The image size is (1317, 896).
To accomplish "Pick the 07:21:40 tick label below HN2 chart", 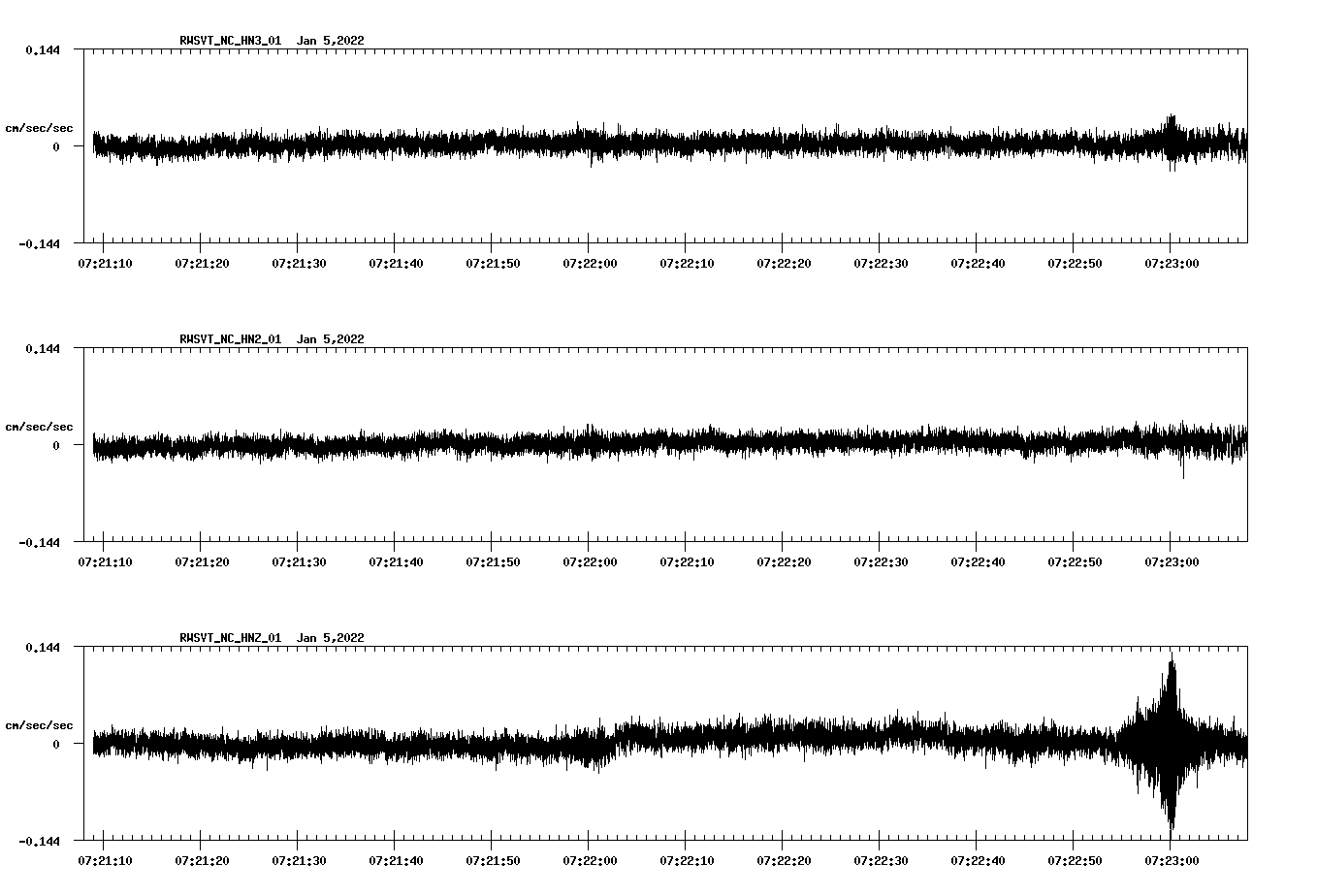I will click(x=396, y=561).
